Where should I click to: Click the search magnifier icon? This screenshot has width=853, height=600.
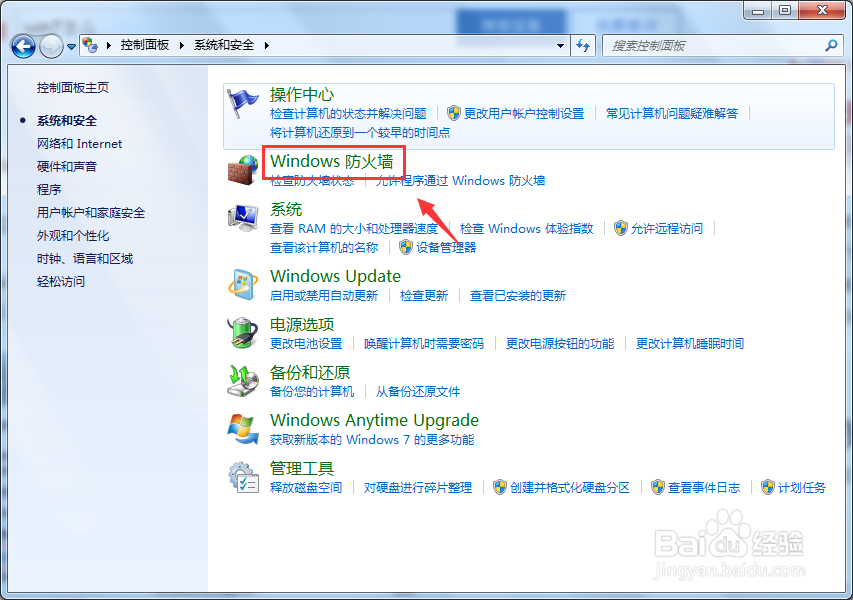(831, 46)
